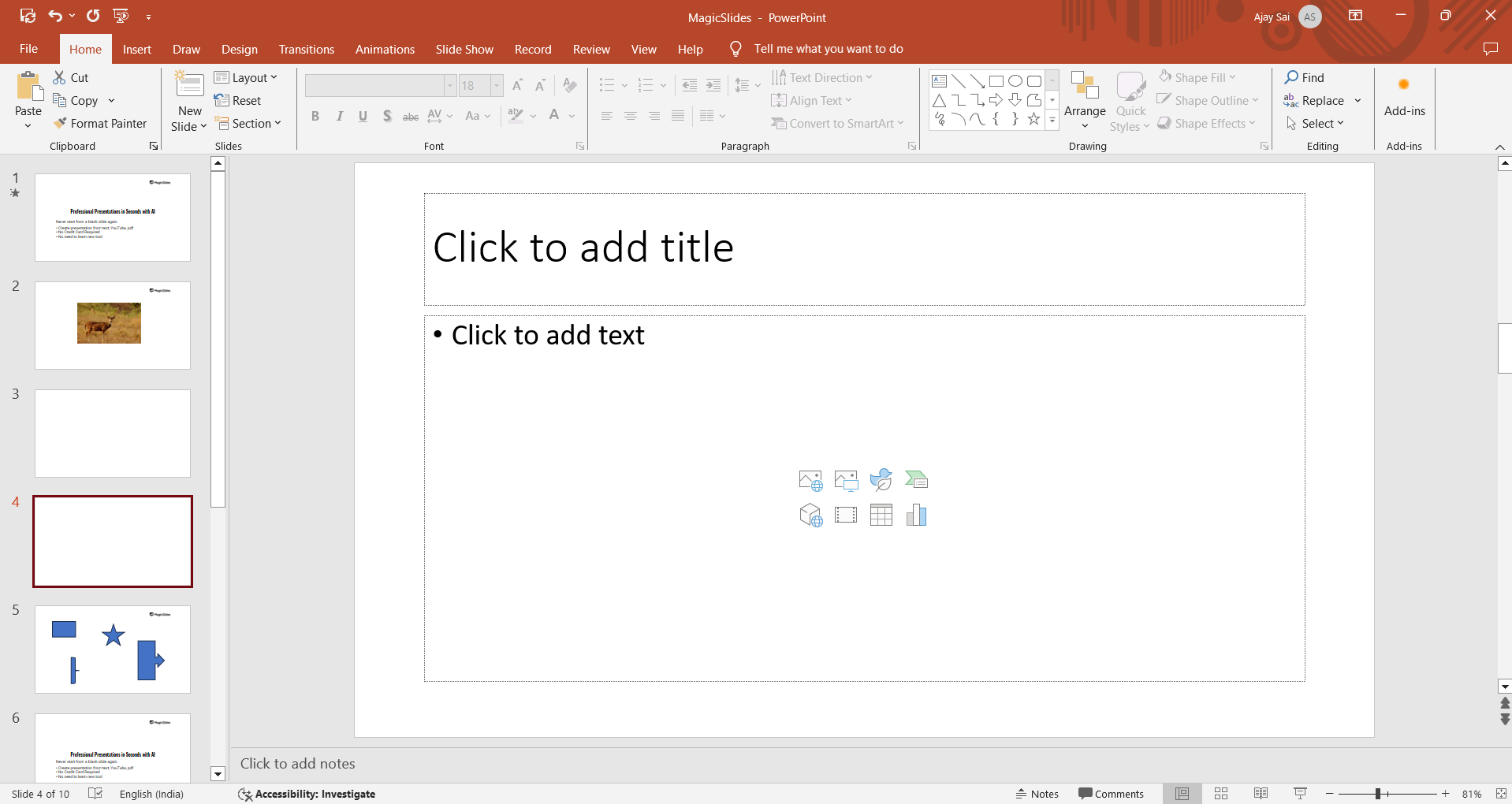Click Accessibility: Investigate in status bar
Viewport: 1512px width, 804px height.
point(307,794)
